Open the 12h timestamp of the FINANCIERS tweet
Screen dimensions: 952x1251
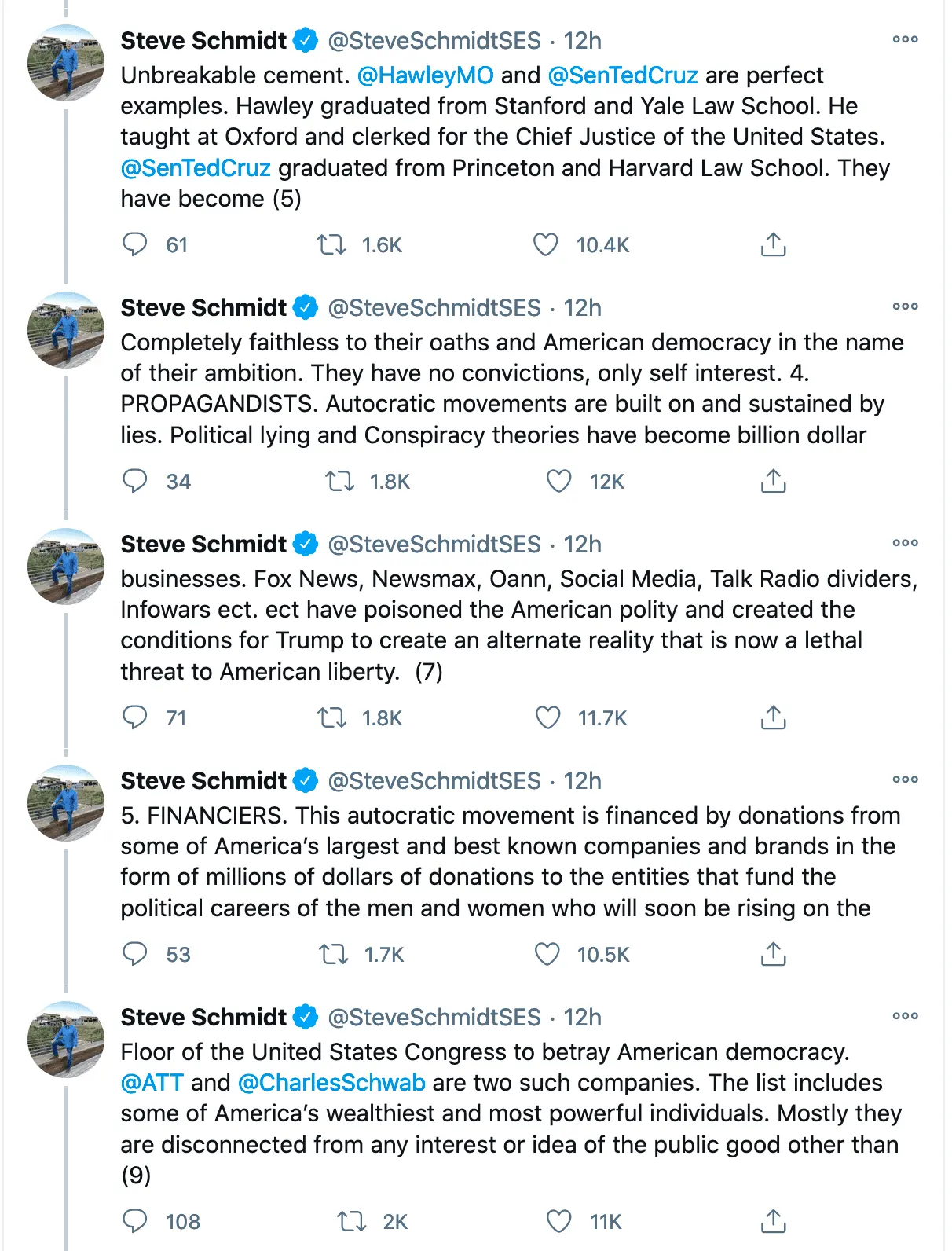582,781
